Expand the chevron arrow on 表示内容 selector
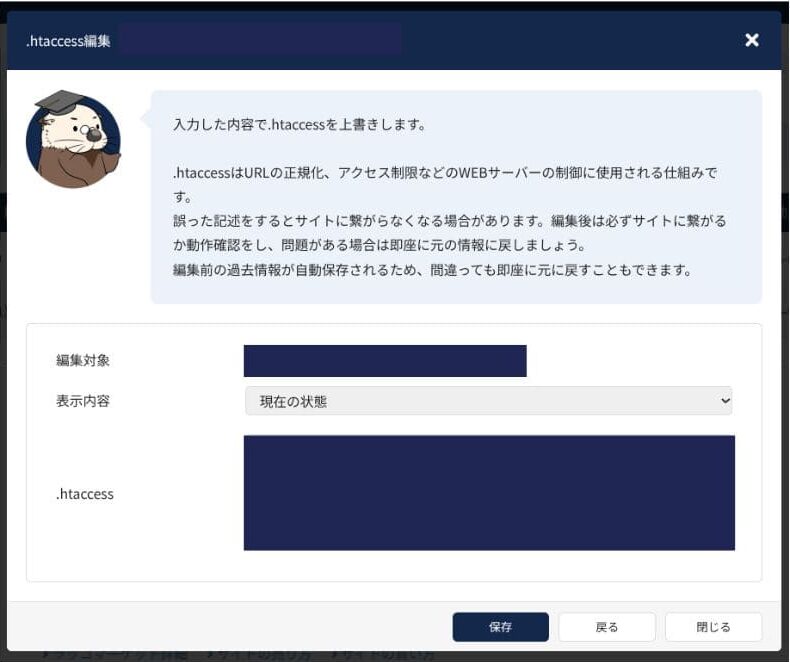The height and width of the screenshot is (662, 790). click(x=724, y=401)
